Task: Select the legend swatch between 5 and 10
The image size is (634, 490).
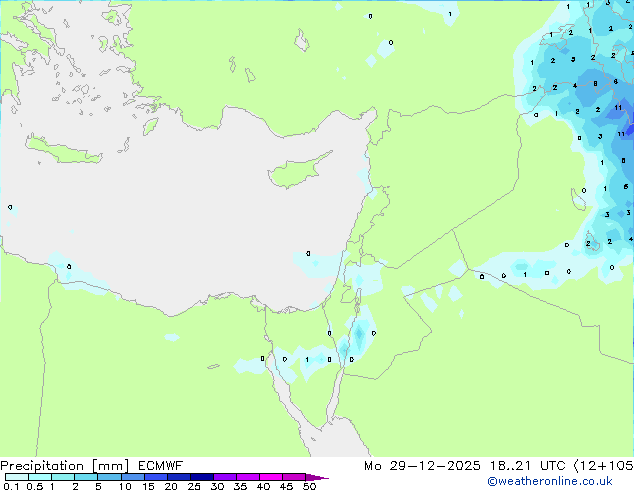Action: click(109, 477)
